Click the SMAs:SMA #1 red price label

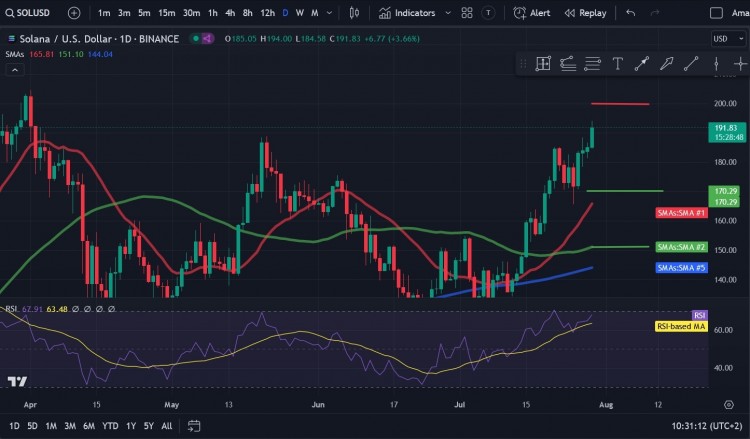(x=681, y=213)
